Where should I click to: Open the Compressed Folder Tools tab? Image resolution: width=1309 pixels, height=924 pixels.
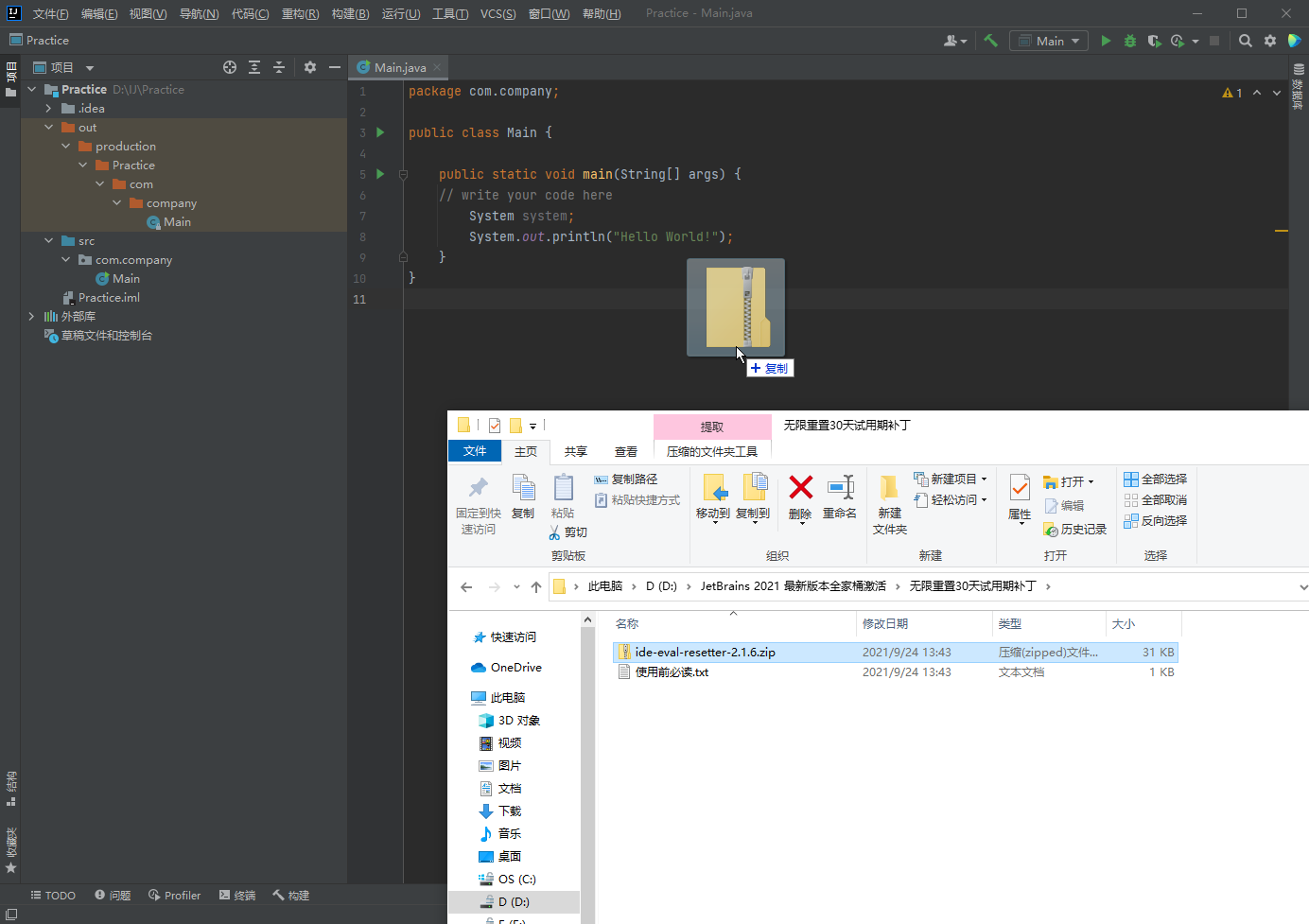point(712,452)
